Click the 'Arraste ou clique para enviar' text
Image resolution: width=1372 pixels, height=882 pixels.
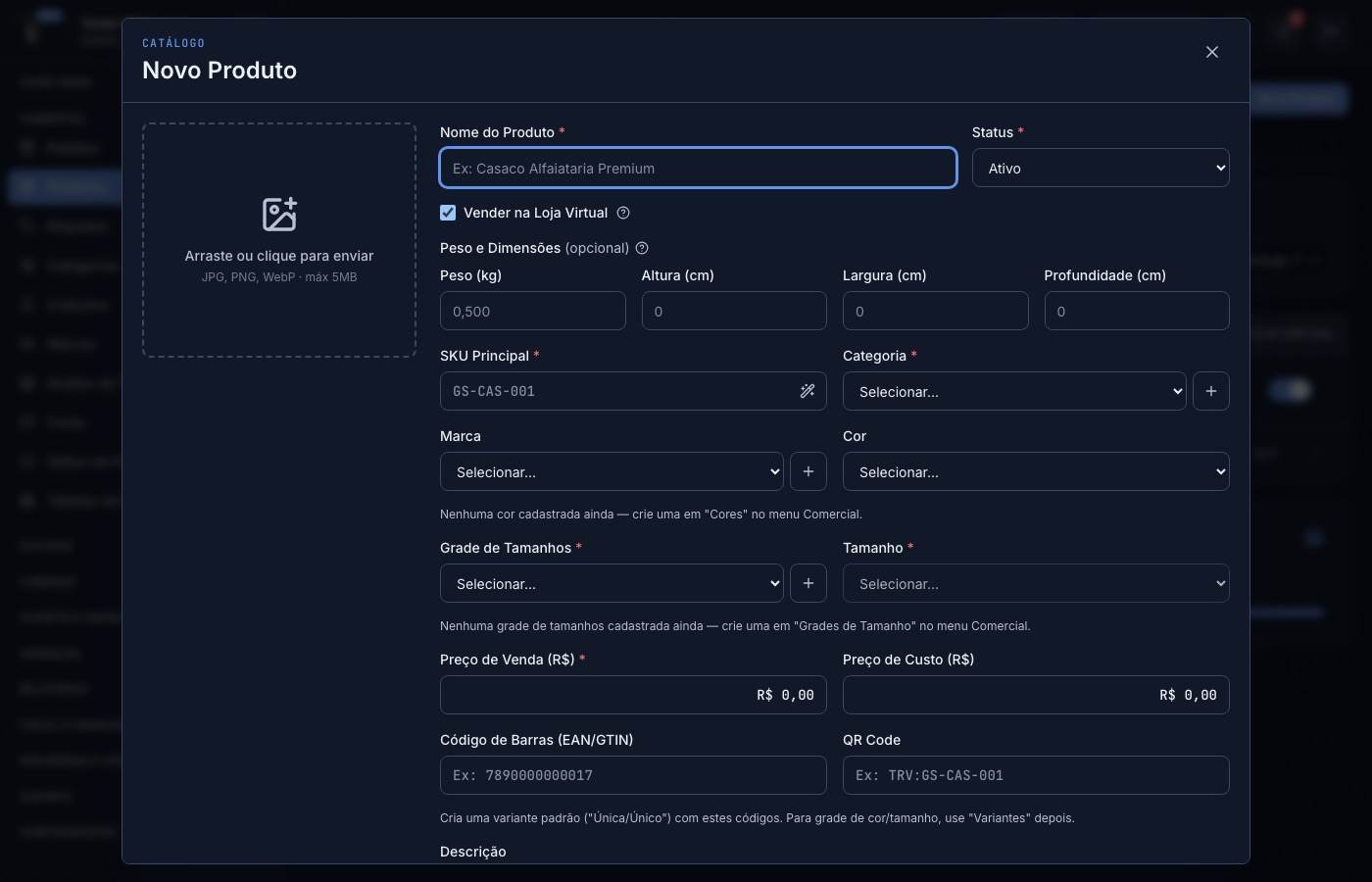pyautogui.click(x=279, y=256)
